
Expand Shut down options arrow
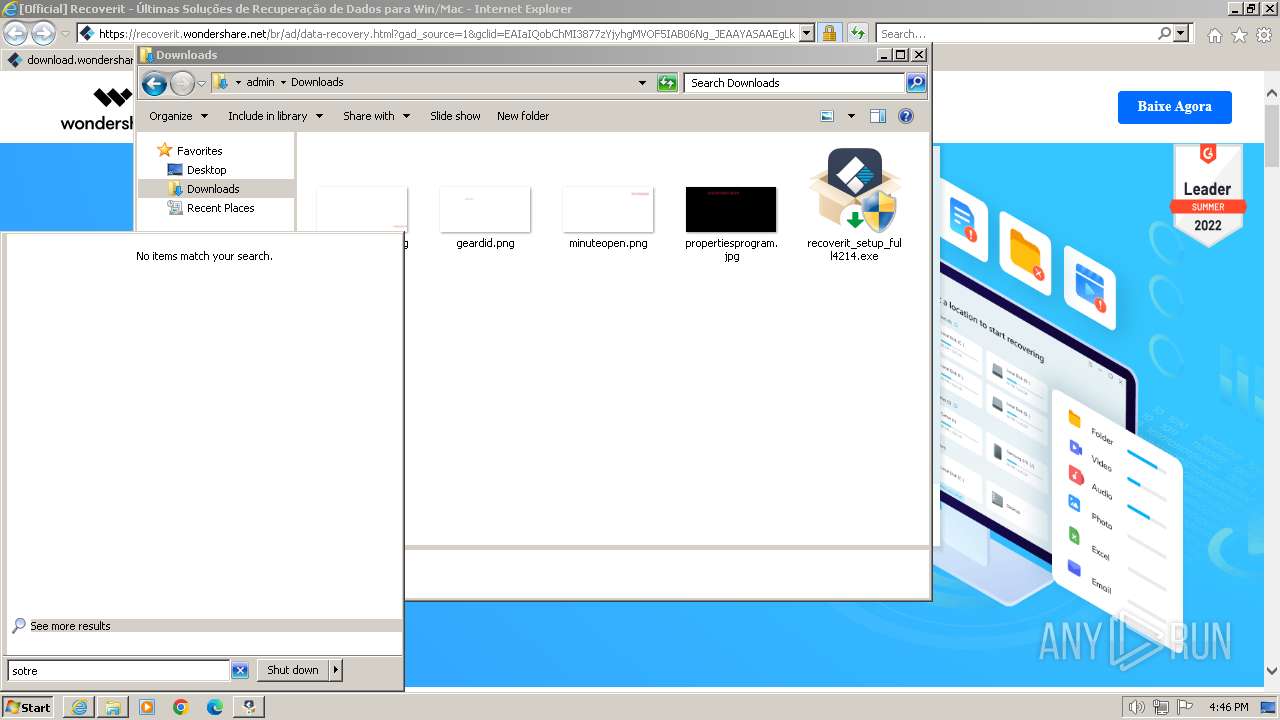point(335,670)
